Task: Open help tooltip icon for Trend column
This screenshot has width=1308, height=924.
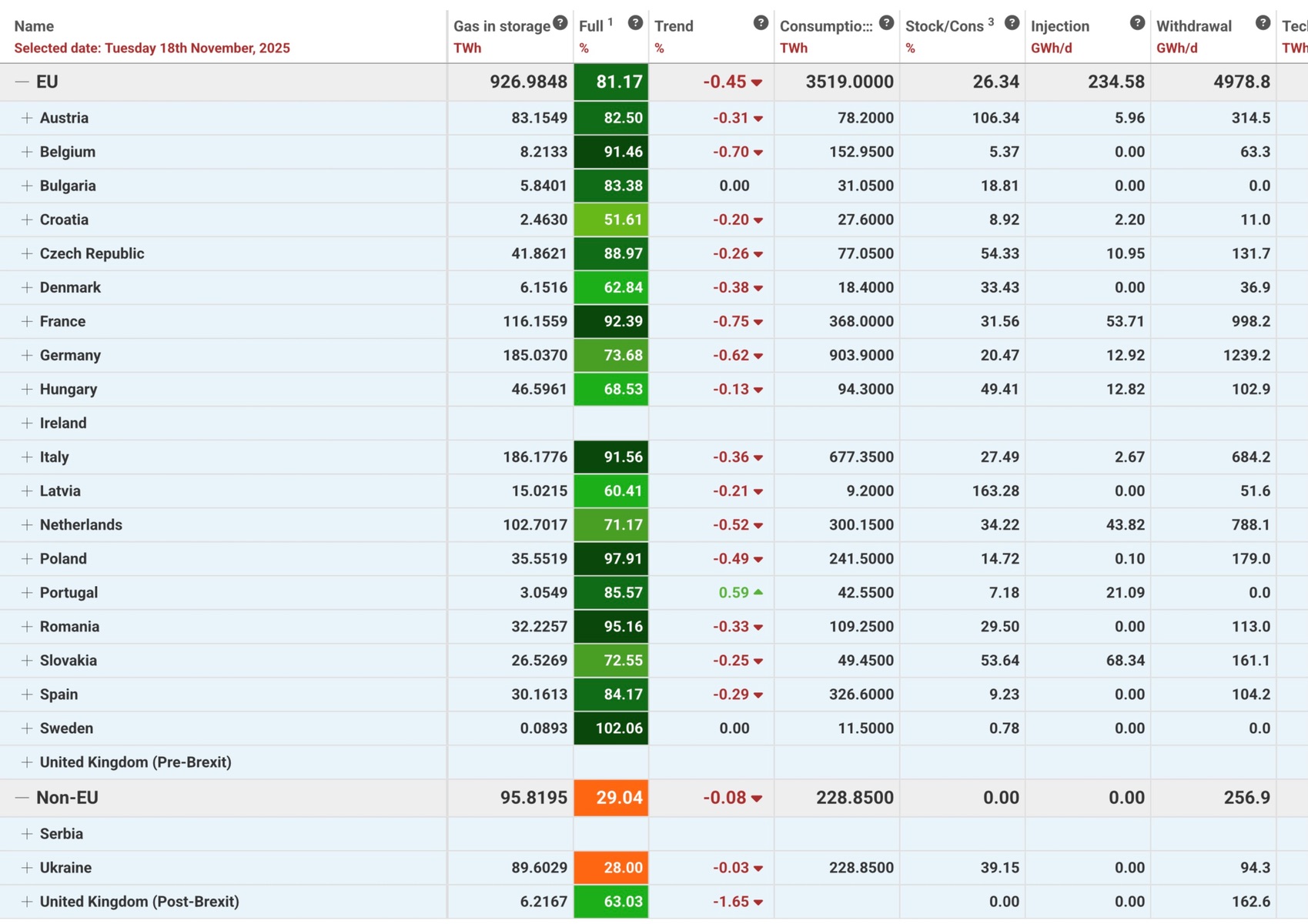Action: [761, 23]
